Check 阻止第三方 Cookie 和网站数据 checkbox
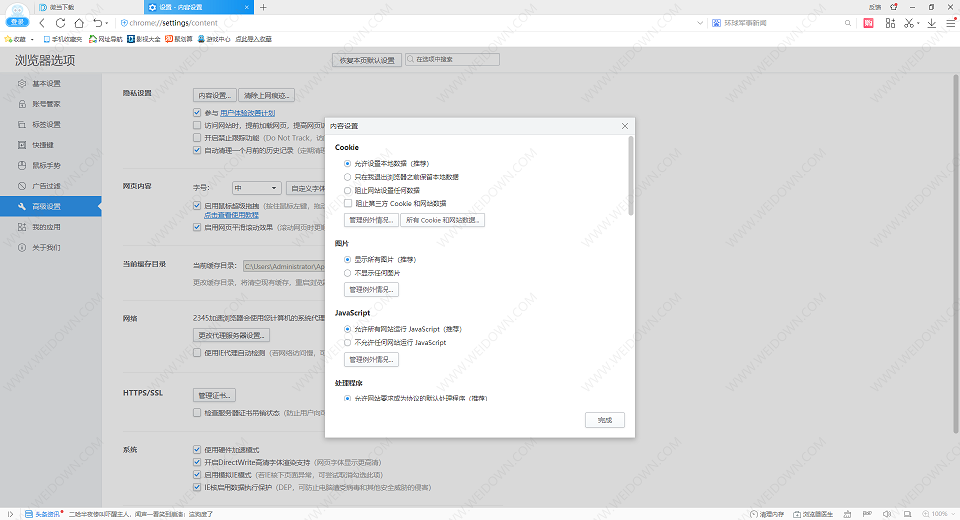 [x=348, y=203]
